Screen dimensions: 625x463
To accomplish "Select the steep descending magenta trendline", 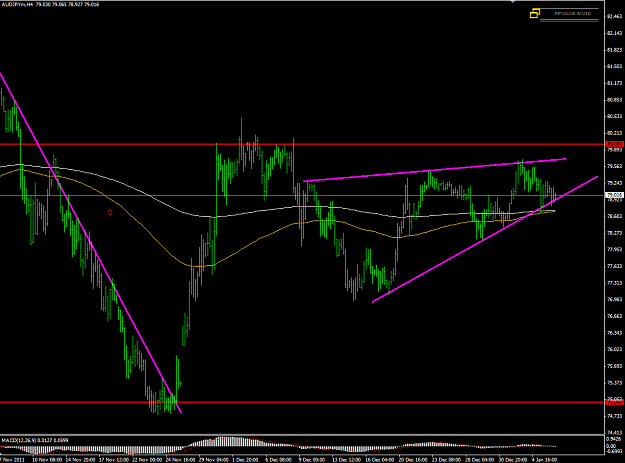I will coord(90,242).
